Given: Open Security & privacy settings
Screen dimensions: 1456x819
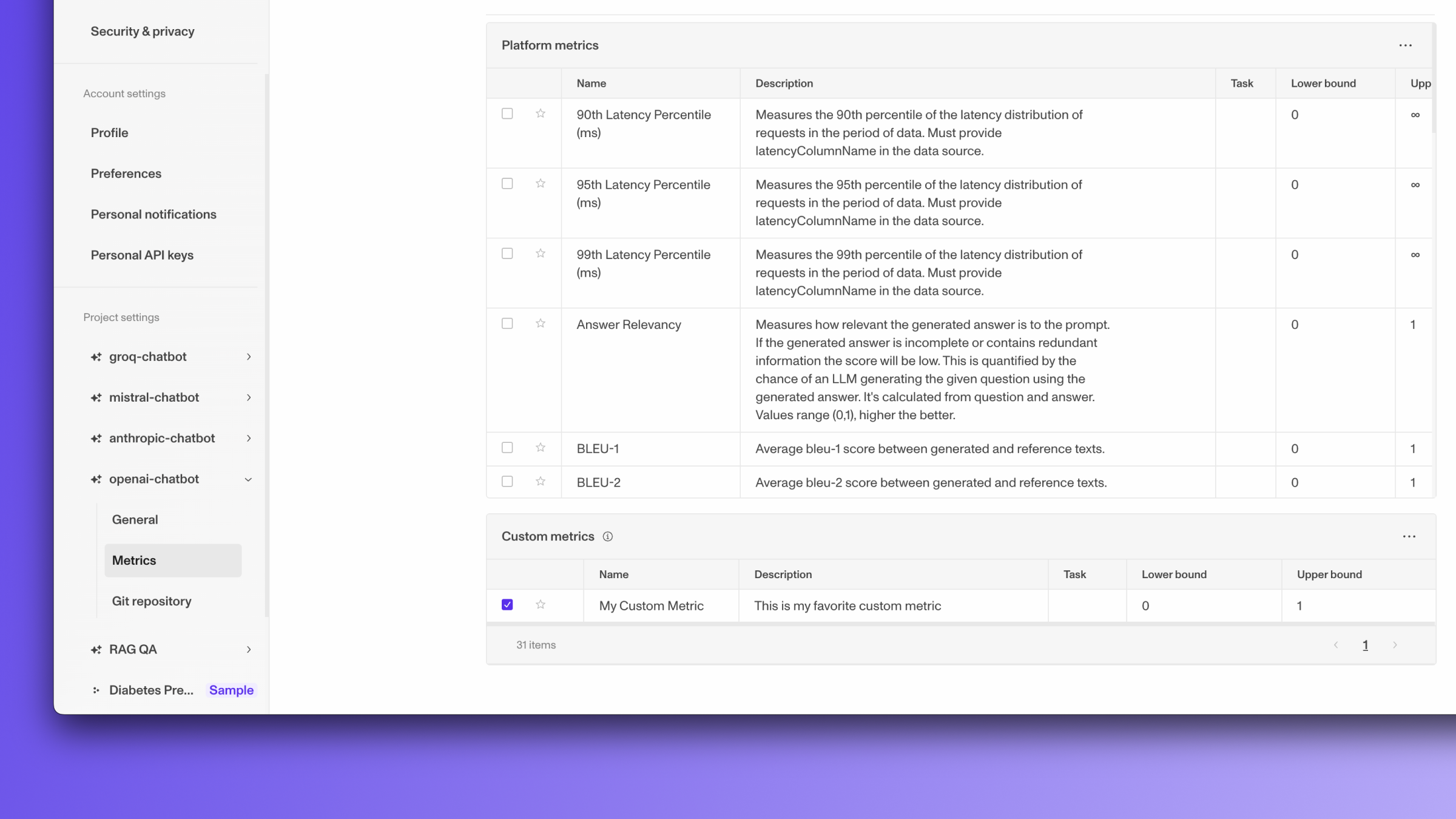Looking at the screenshot, I should tap(143, 32).
